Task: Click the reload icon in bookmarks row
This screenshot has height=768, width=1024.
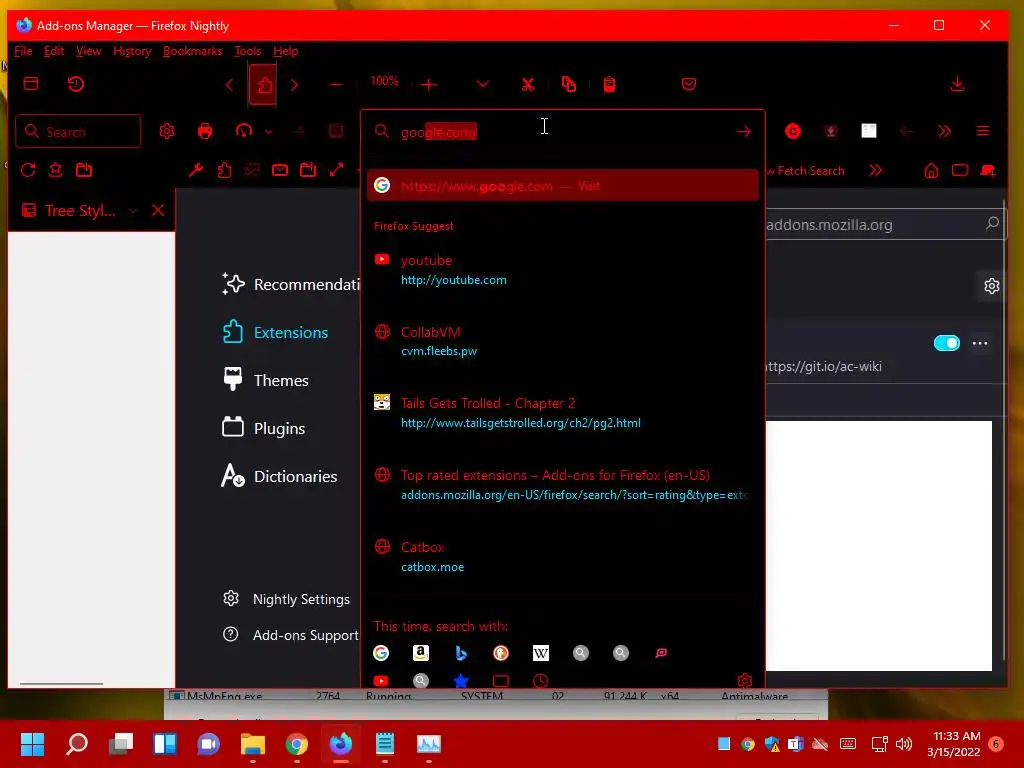Action: tap(28, 170)
